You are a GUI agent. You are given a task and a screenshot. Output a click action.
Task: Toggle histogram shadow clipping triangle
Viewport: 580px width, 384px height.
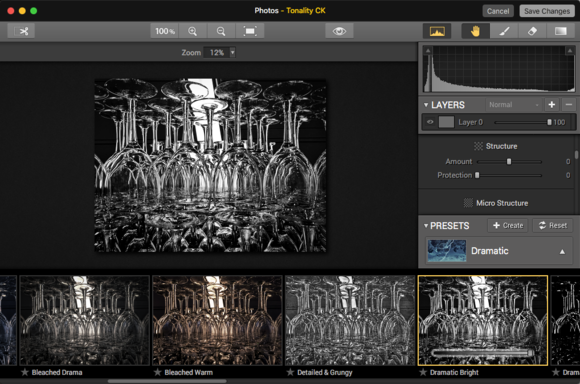point(428,51)
